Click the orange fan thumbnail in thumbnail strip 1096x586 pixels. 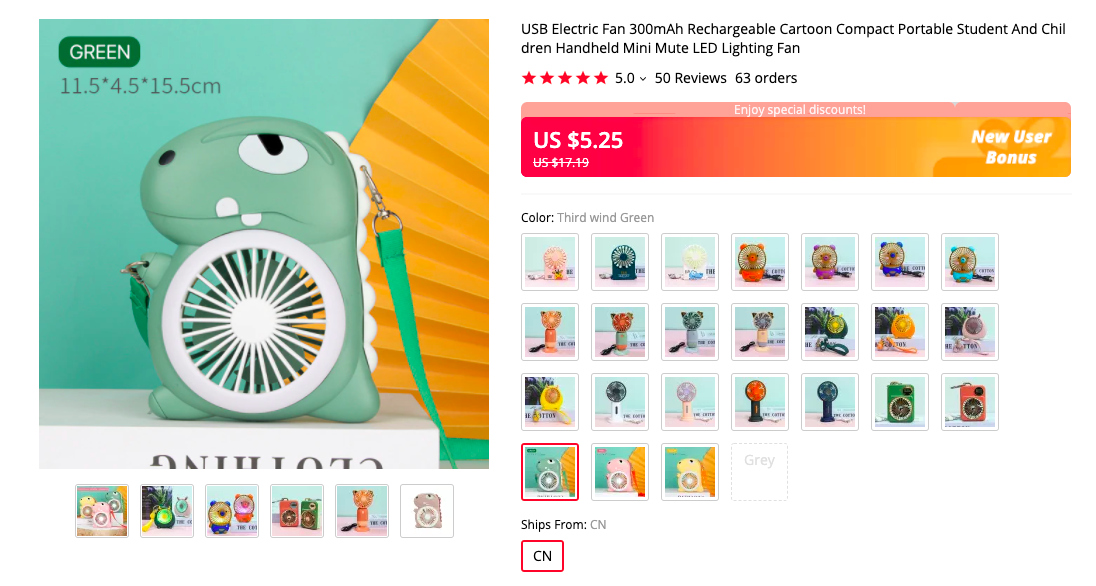pyautogui.click(x=361, y=511)
